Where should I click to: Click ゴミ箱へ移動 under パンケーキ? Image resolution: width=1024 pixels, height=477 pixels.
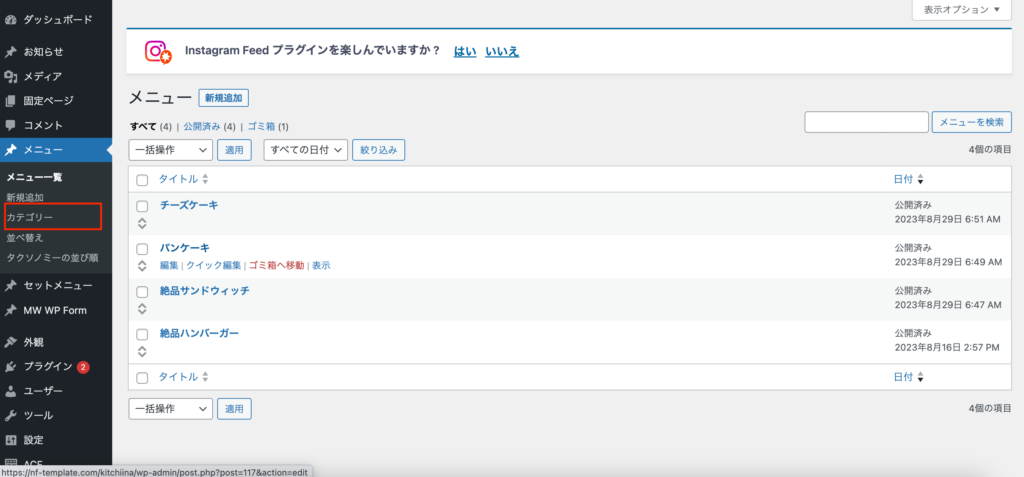point(276,265)
